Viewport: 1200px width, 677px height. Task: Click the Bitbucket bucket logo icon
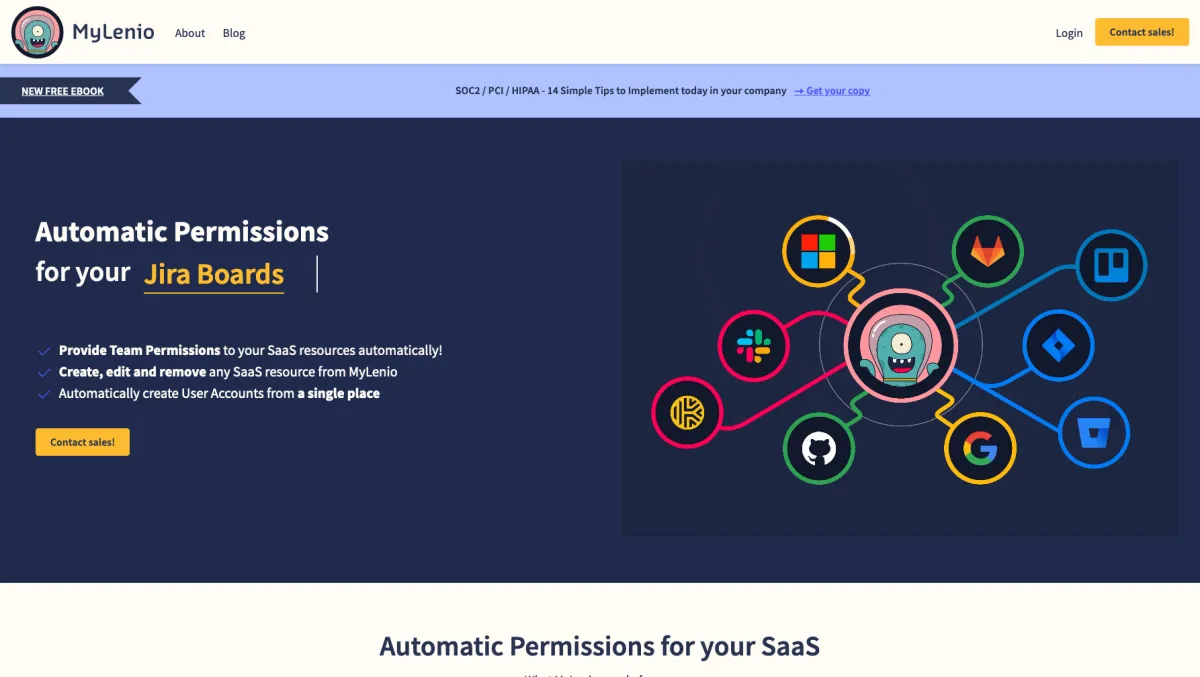[1094, 433]
